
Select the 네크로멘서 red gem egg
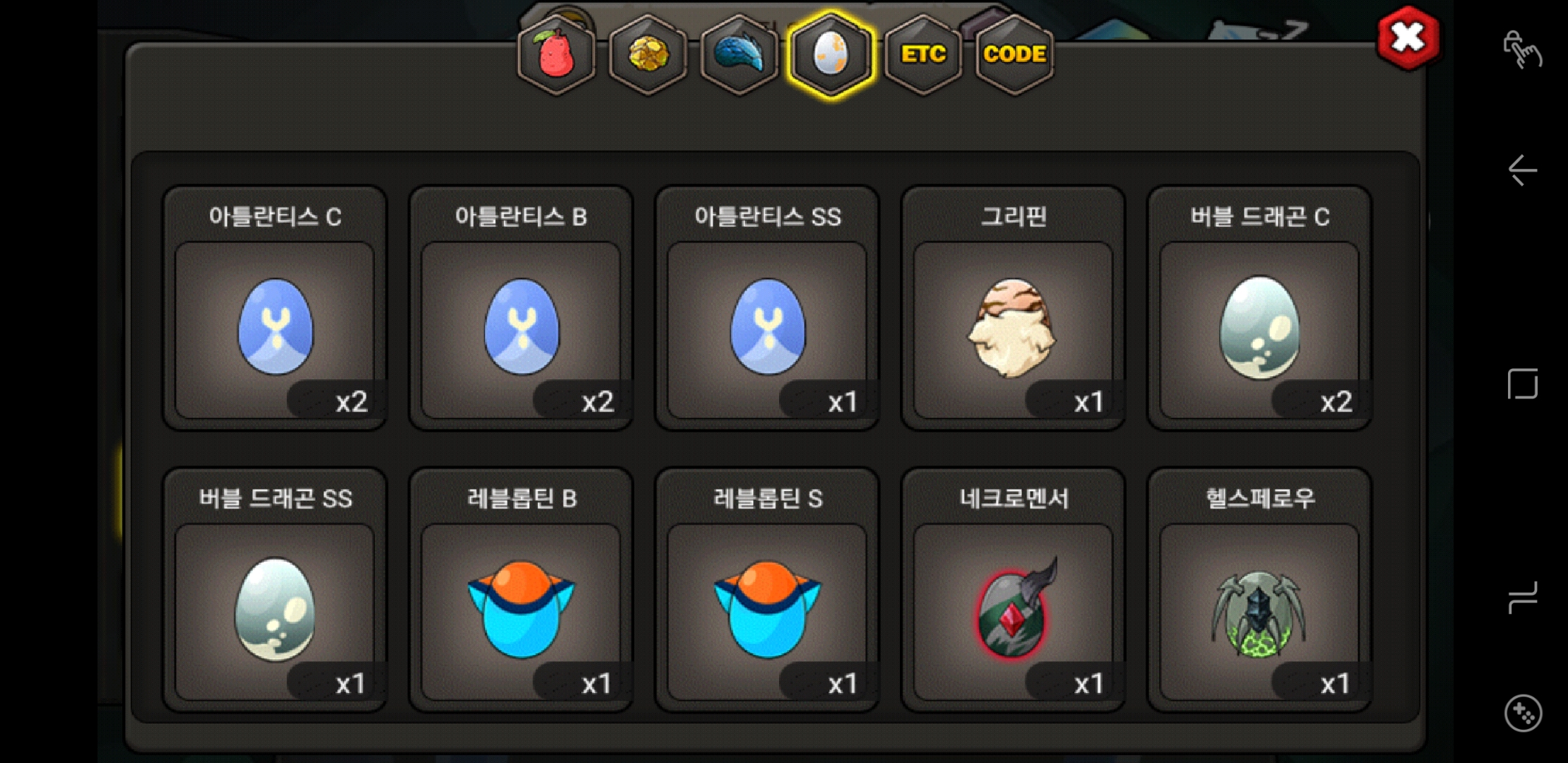coord(1014,590)
